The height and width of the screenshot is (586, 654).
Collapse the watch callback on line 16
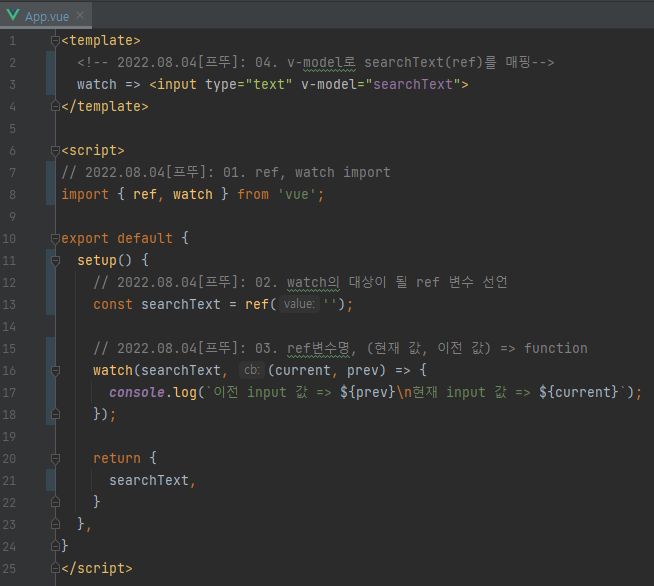[x=55, y=370]
